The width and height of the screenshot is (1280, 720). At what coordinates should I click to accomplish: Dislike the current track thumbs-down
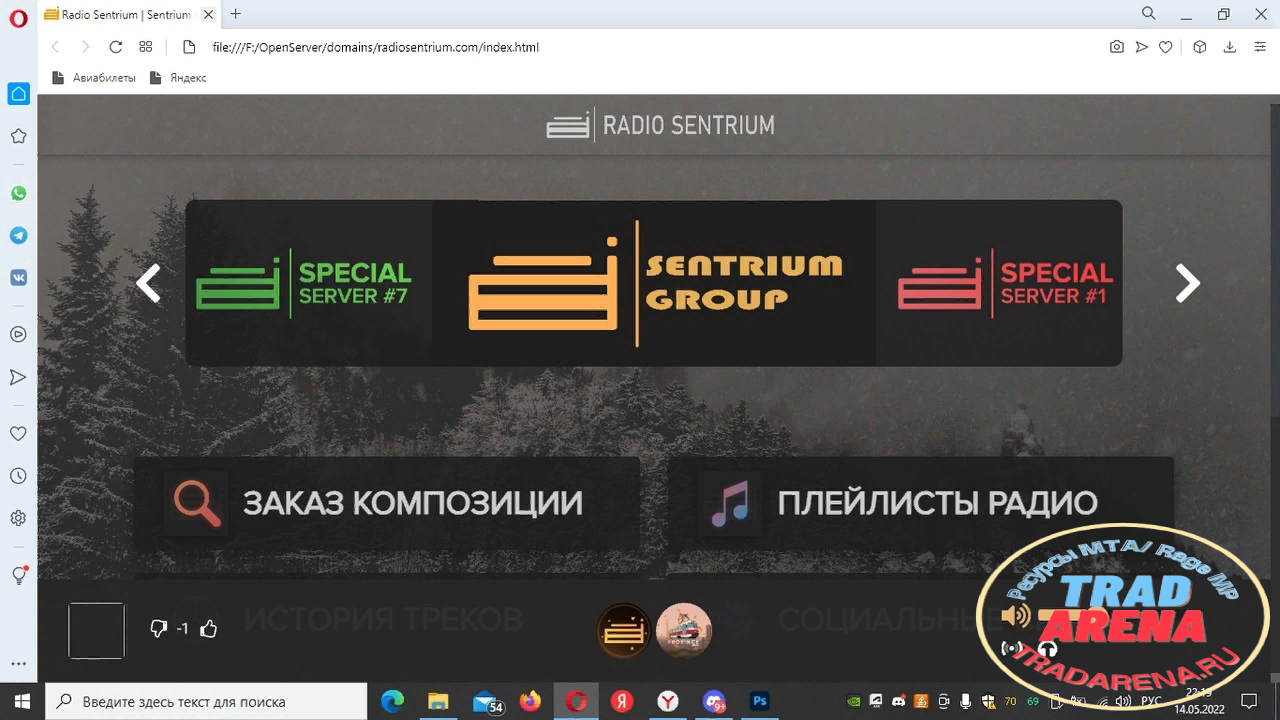(158, 629)
